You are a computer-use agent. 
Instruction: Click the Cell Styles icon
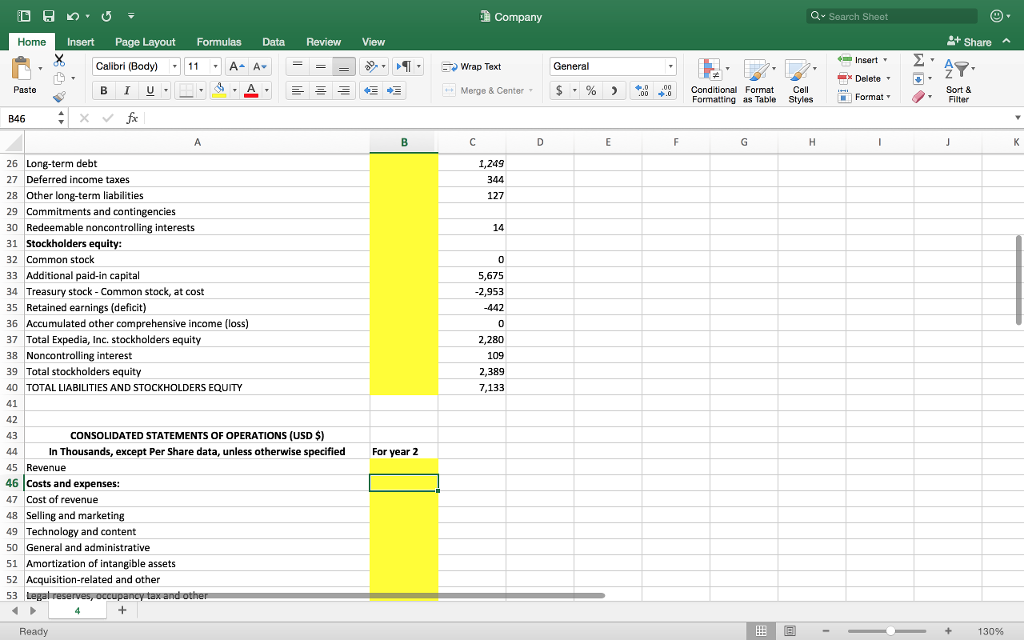(x=797, y=80)
